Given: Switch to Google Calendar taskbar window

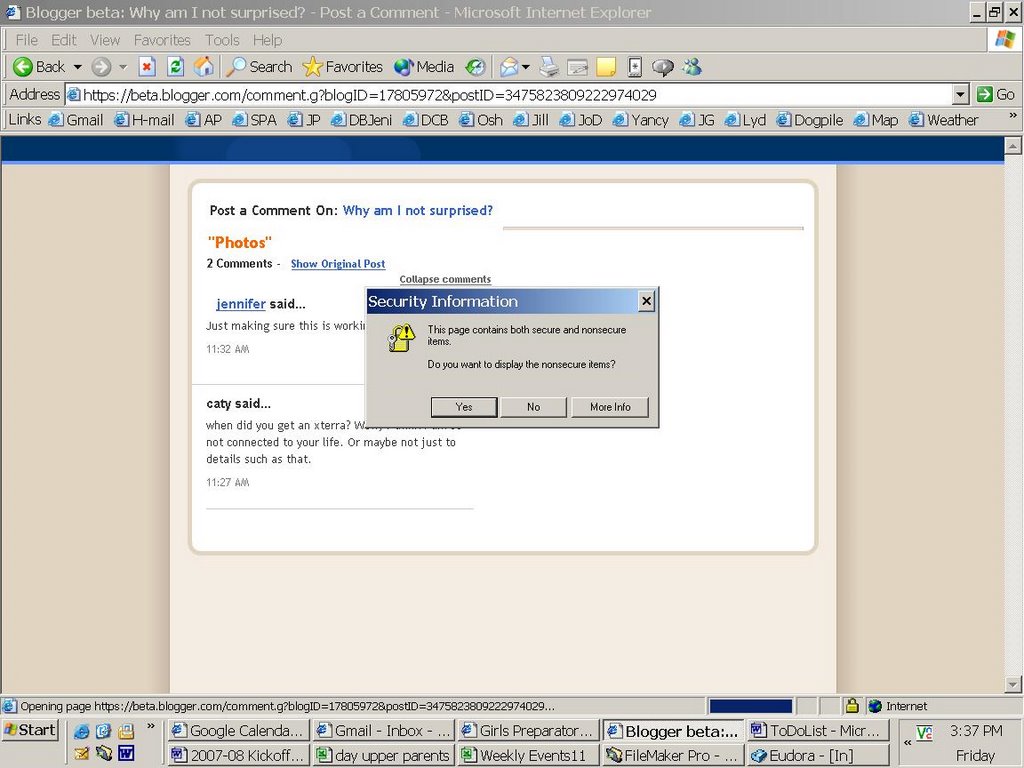Looking at the screenshot, I should point(238,731).
